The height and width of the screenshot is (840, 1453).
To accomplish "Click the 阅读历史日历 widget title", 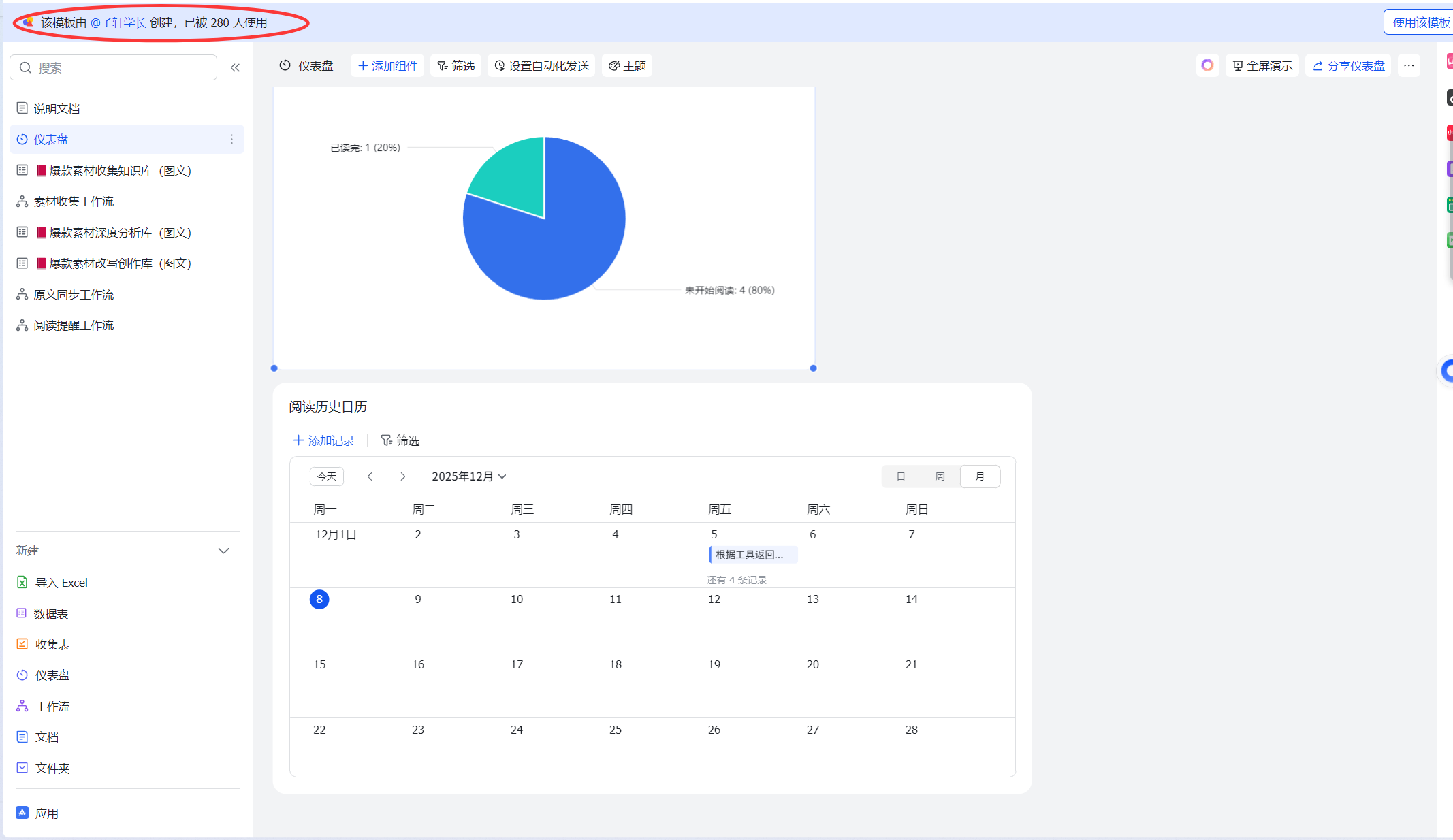I will pyautogui.click(x=328, y=406).
